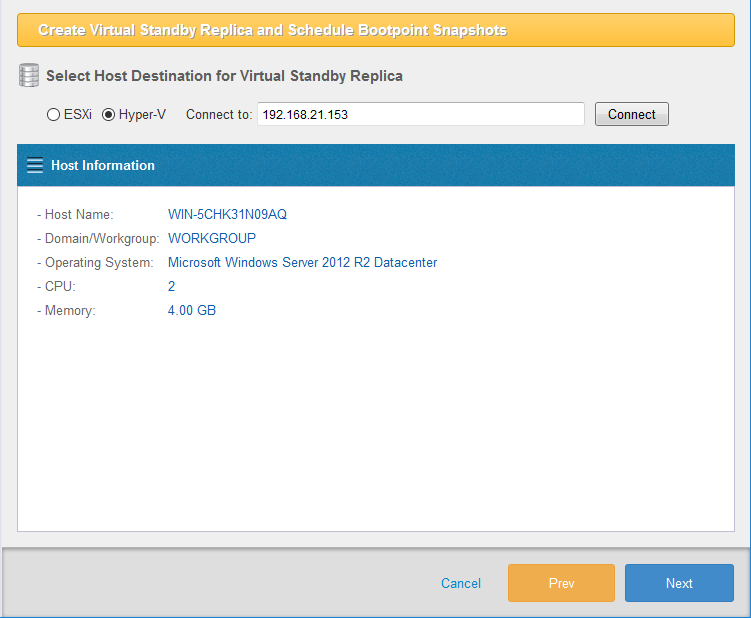Click the Host Name label
Image resolution: width=751 pixels, height=618 pixels.
pos(79,214)
